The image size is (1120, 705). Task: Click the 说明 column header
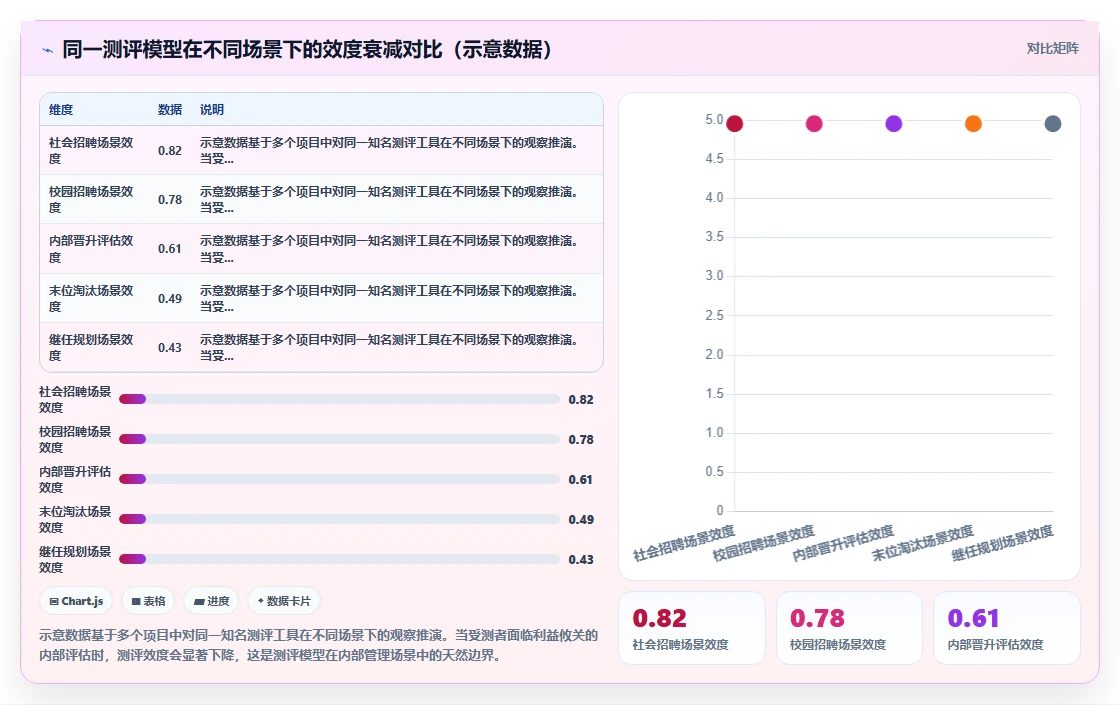click(212, 109)
